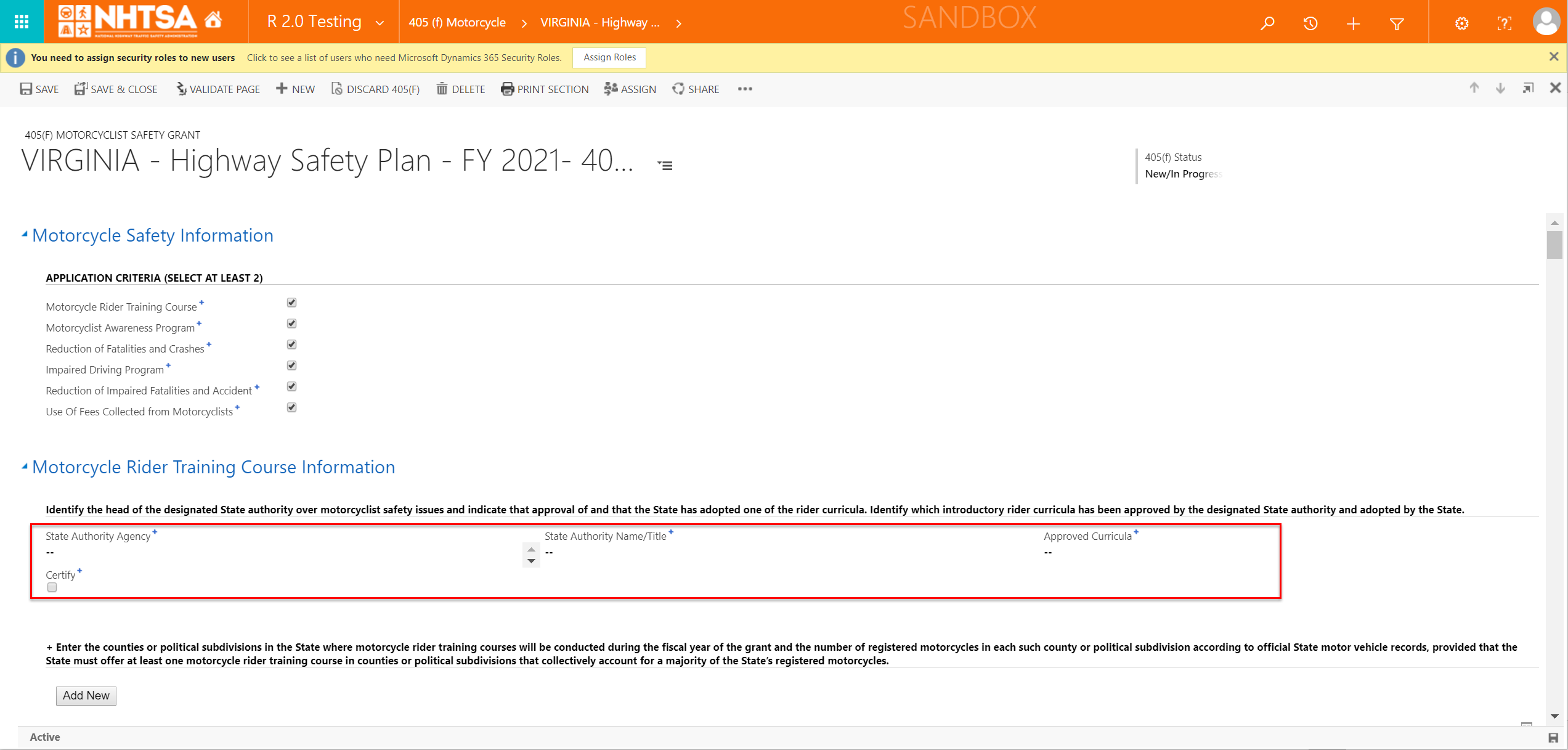This screenshot has height=750, width=1568.
Task: Click the NHTSA home icon
Action: point(213,20)
